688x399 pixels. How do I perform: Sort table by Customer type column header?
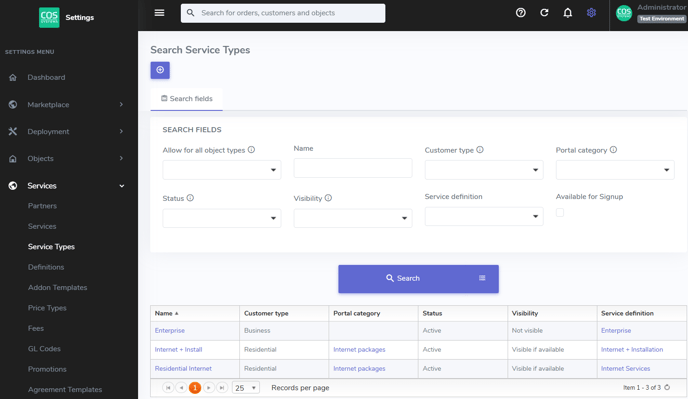click(x=284, y=313)
